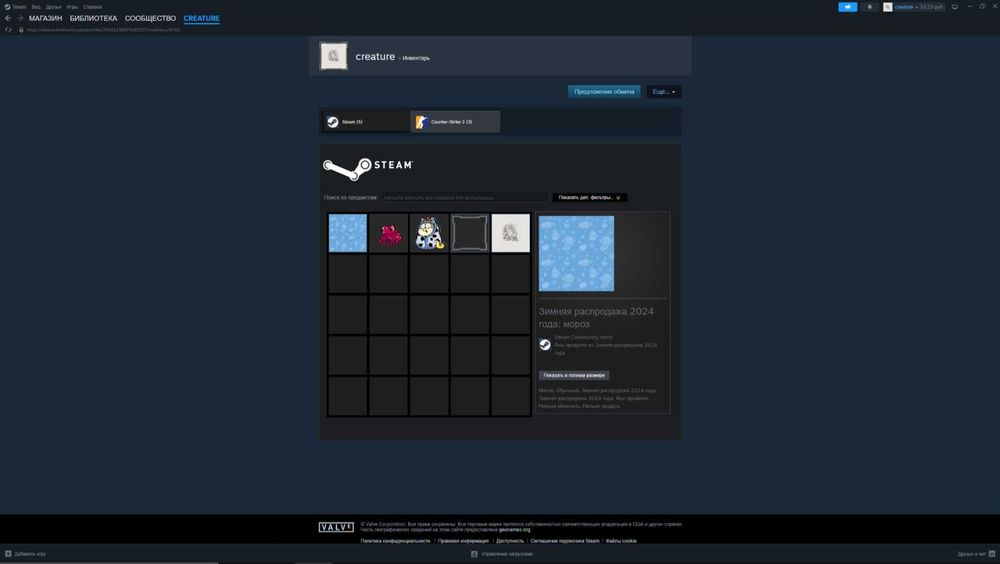Screen dimensions: 1000x564
Task: Open the Игры menu
Action: point(72,7)
